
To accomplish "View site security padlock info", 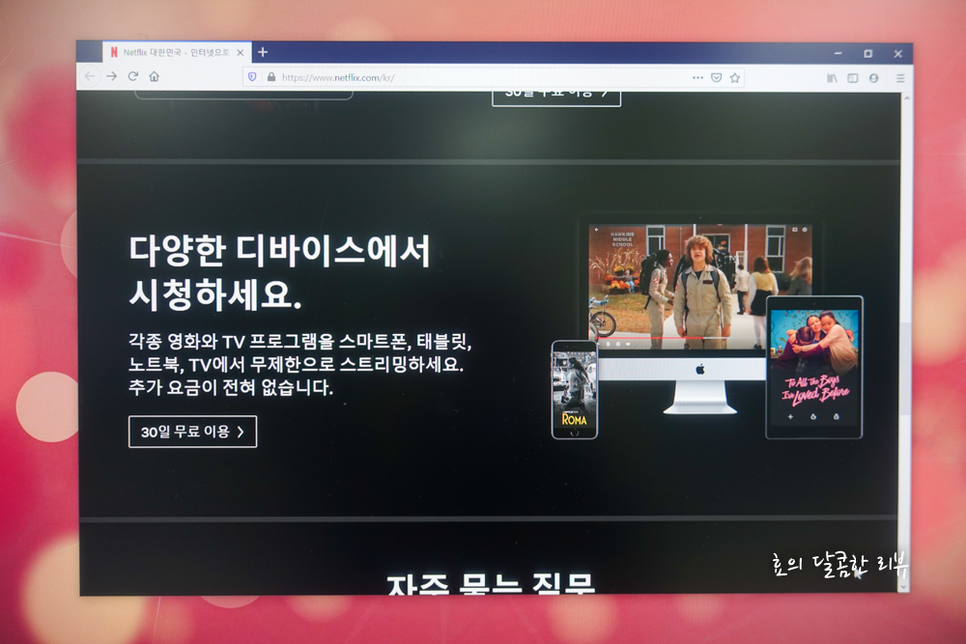I will point(271,77).
